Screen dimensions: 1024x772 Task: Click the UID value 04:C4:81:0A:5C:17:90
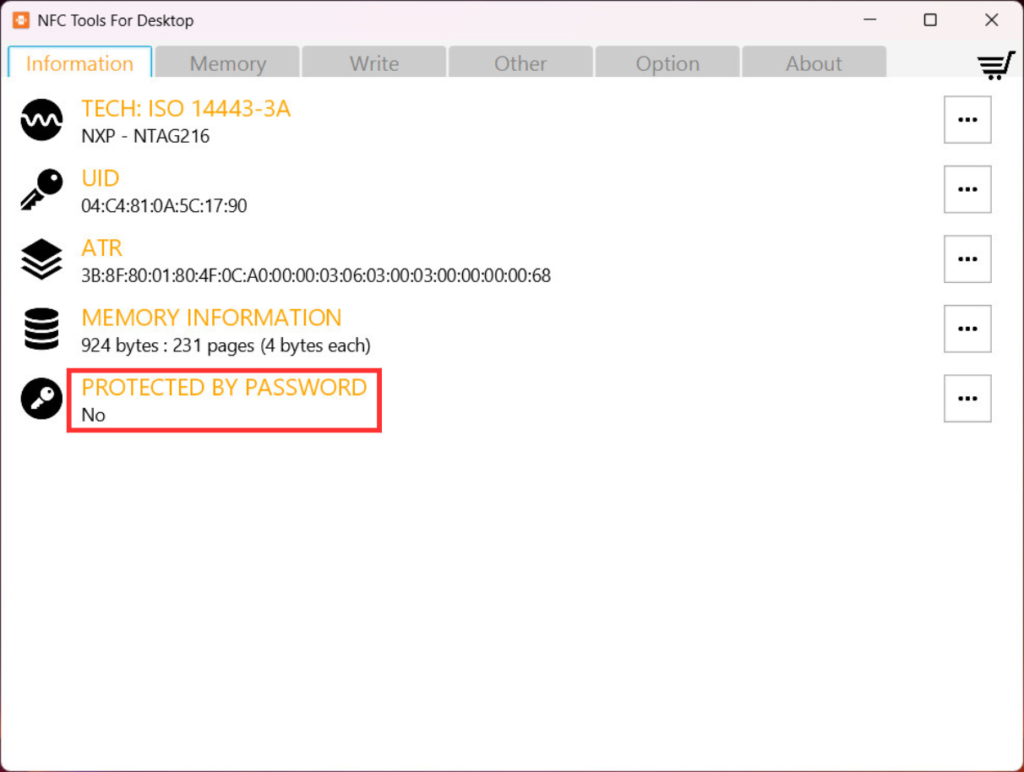[x=164, y=207]
